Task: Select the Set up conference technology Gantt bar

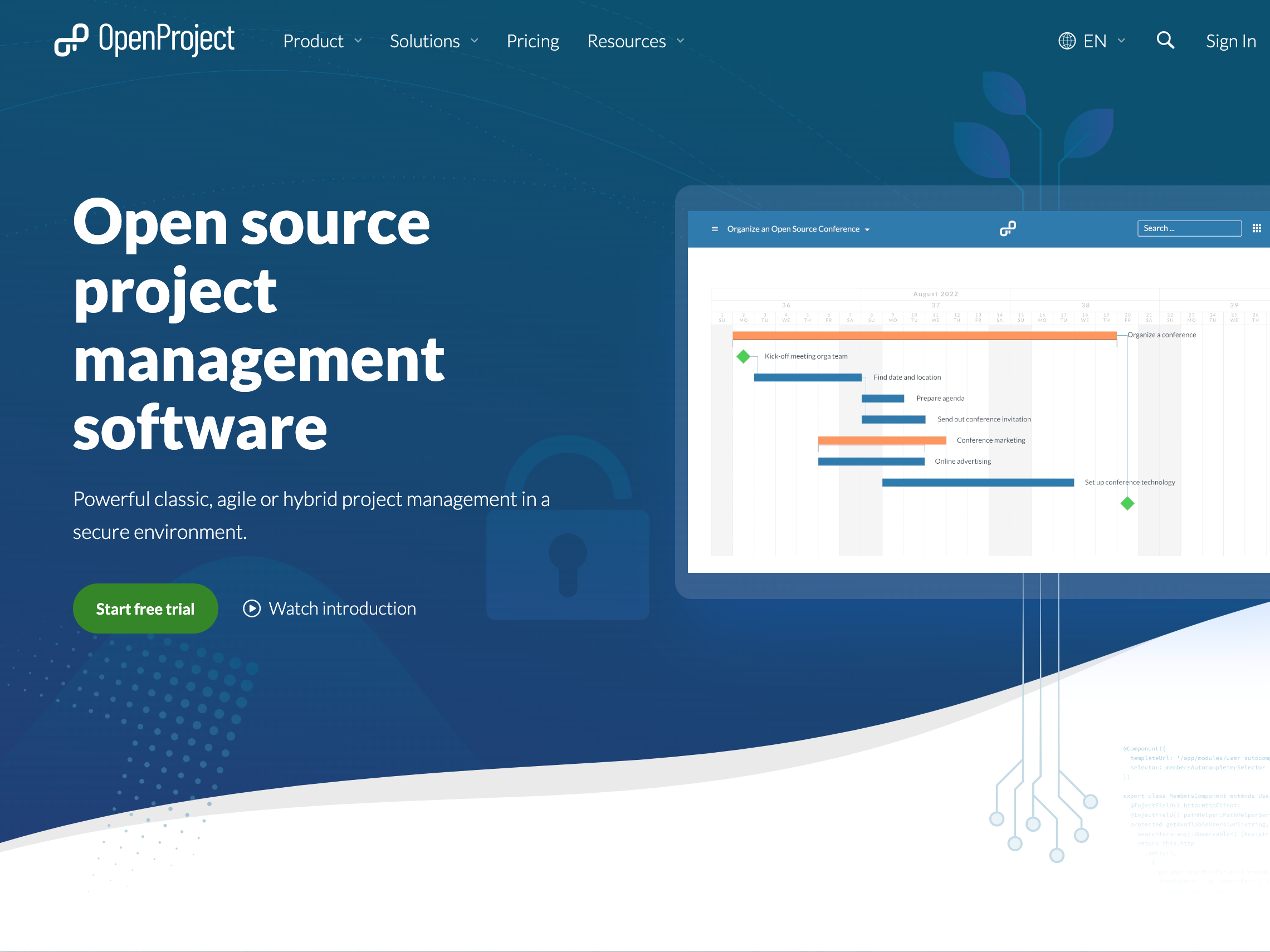Action: (978, 482)
